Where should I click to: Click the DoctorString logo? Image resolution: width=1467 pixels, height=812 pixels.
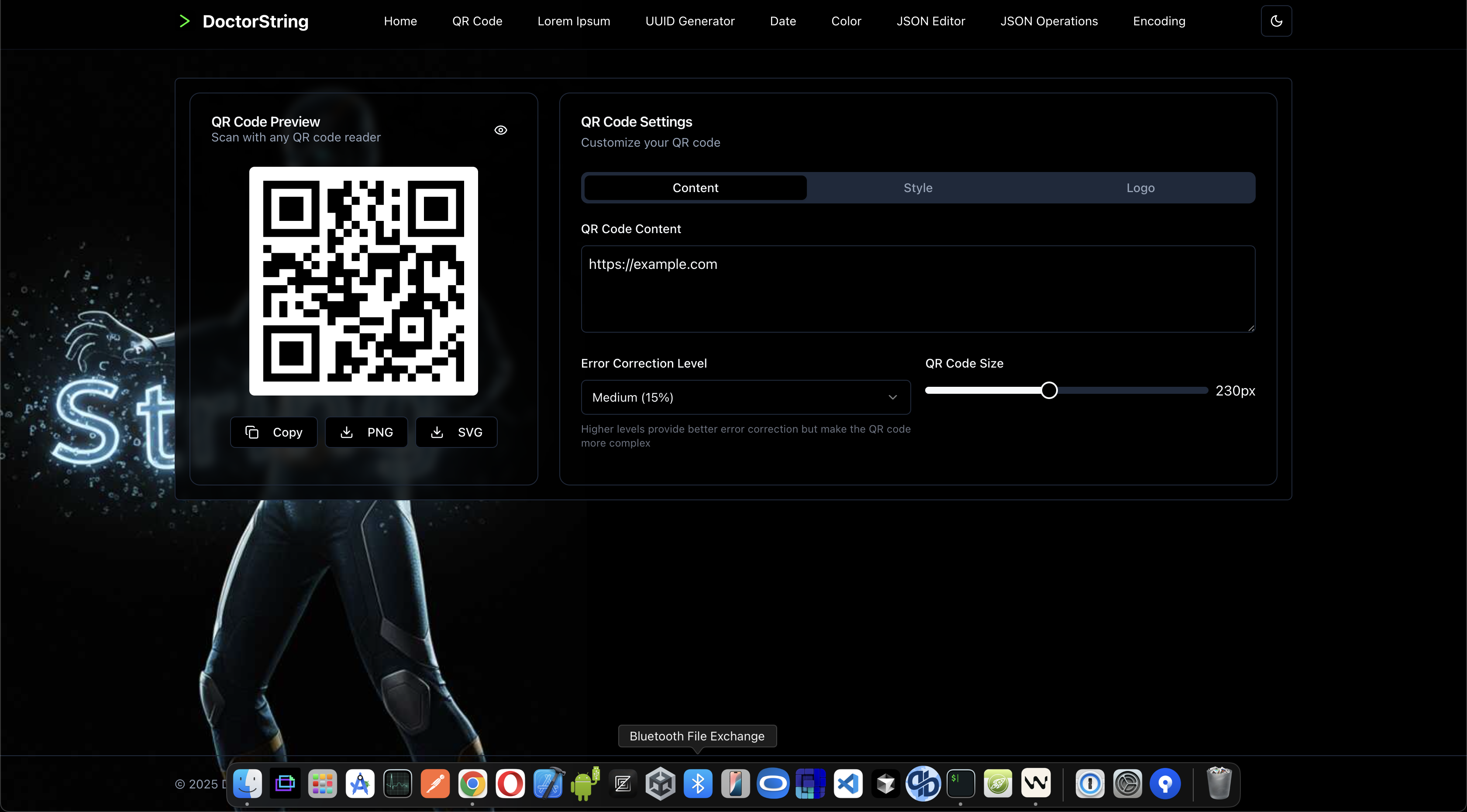click(x=243, y=21)
